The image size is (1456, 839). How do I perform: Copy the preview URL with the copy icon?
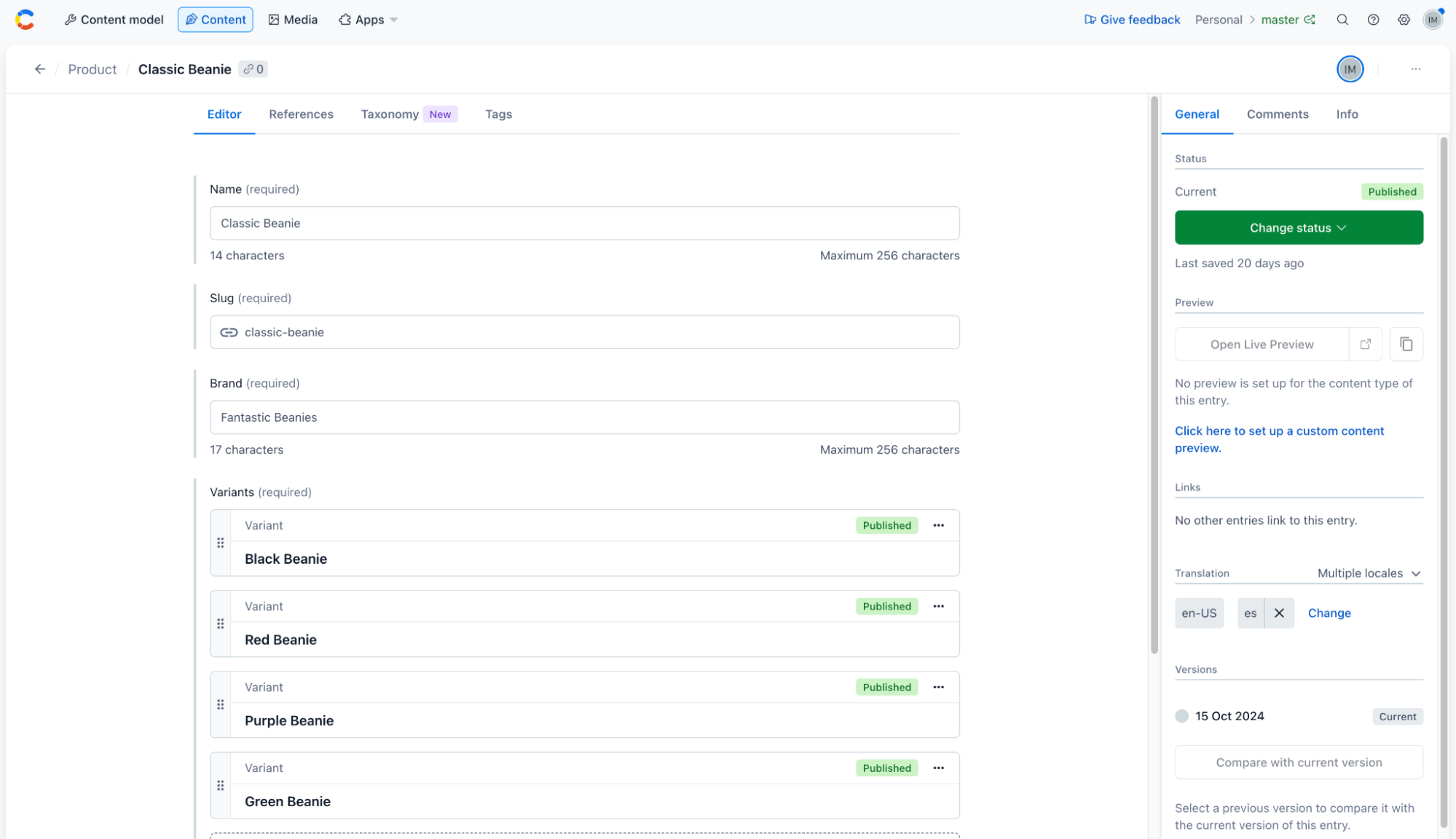click(x=1406, y=344)
